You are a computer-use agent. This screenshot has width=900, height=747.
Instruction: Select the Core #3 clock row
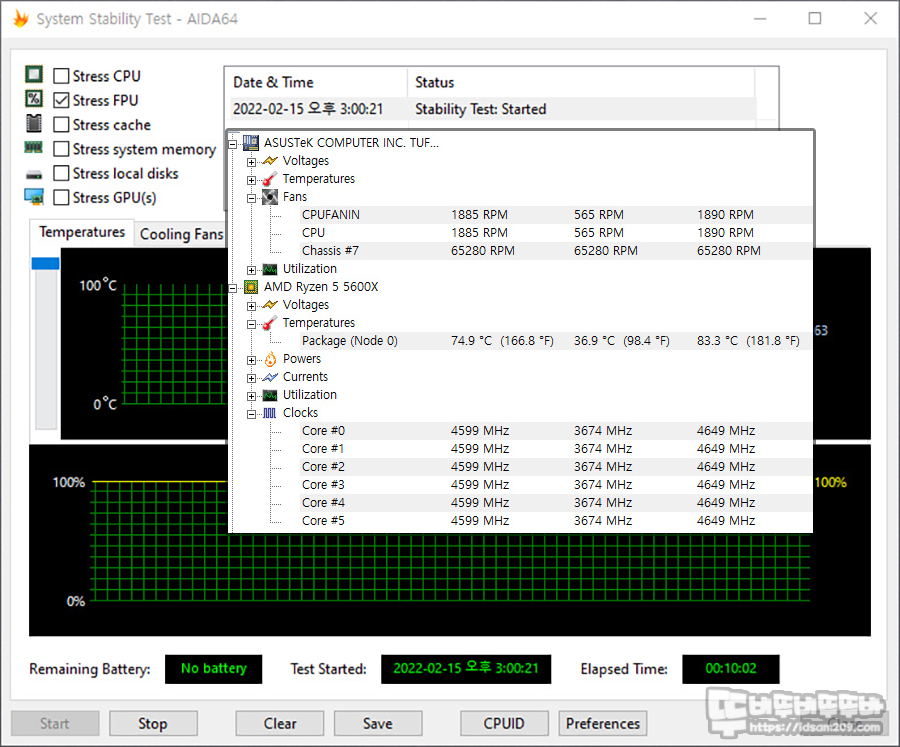click(554, 485)
